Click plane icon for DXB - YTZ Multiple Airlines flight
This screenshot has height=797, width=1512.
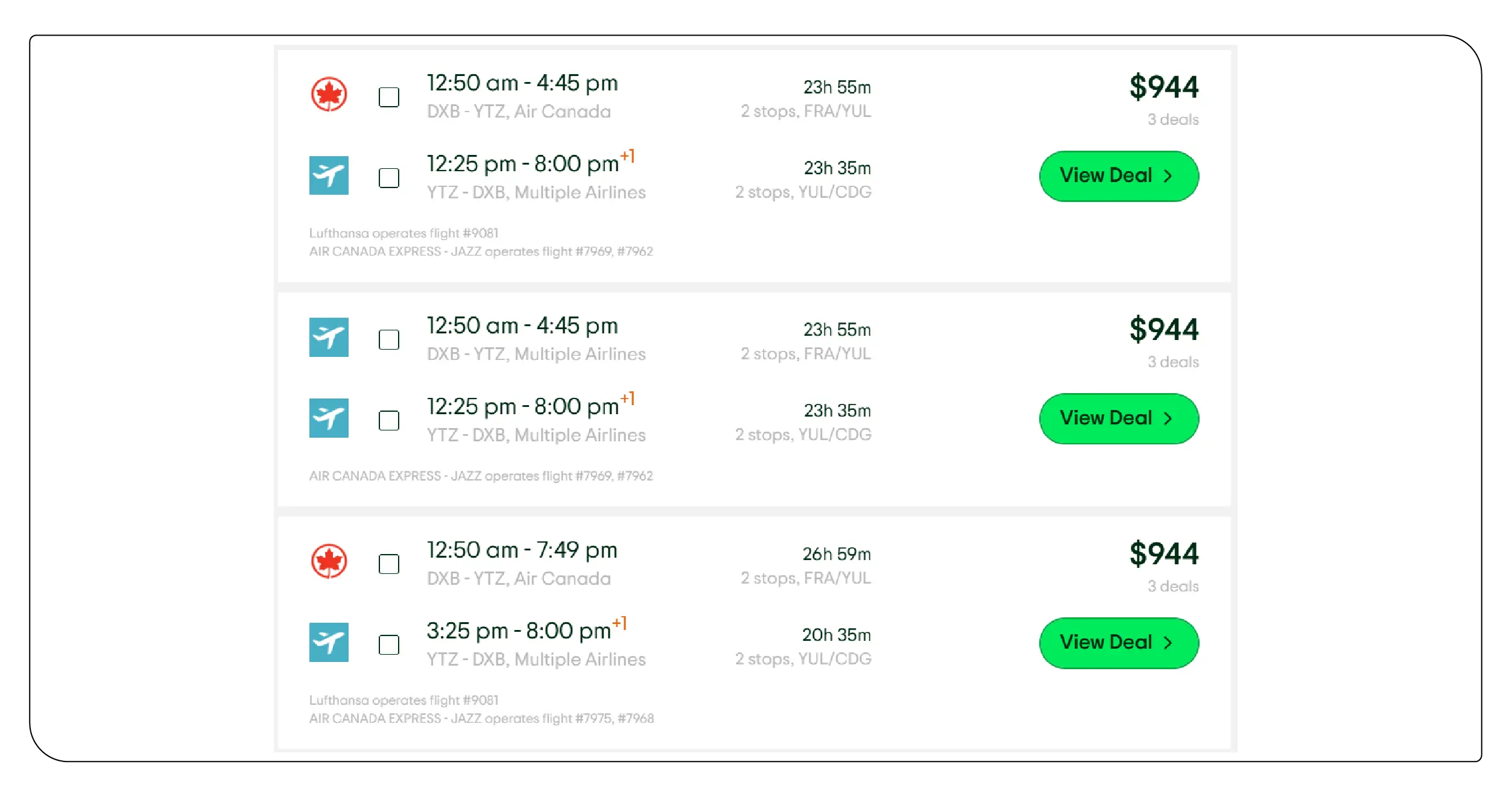[x=329, y=337]
